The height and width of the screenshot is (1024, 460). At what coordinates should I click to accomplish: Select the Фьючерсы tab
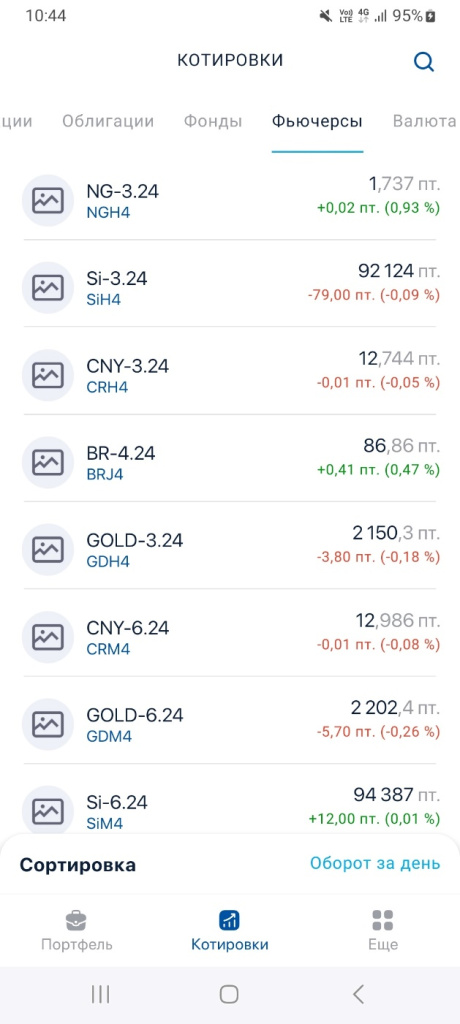pos(318,121)
